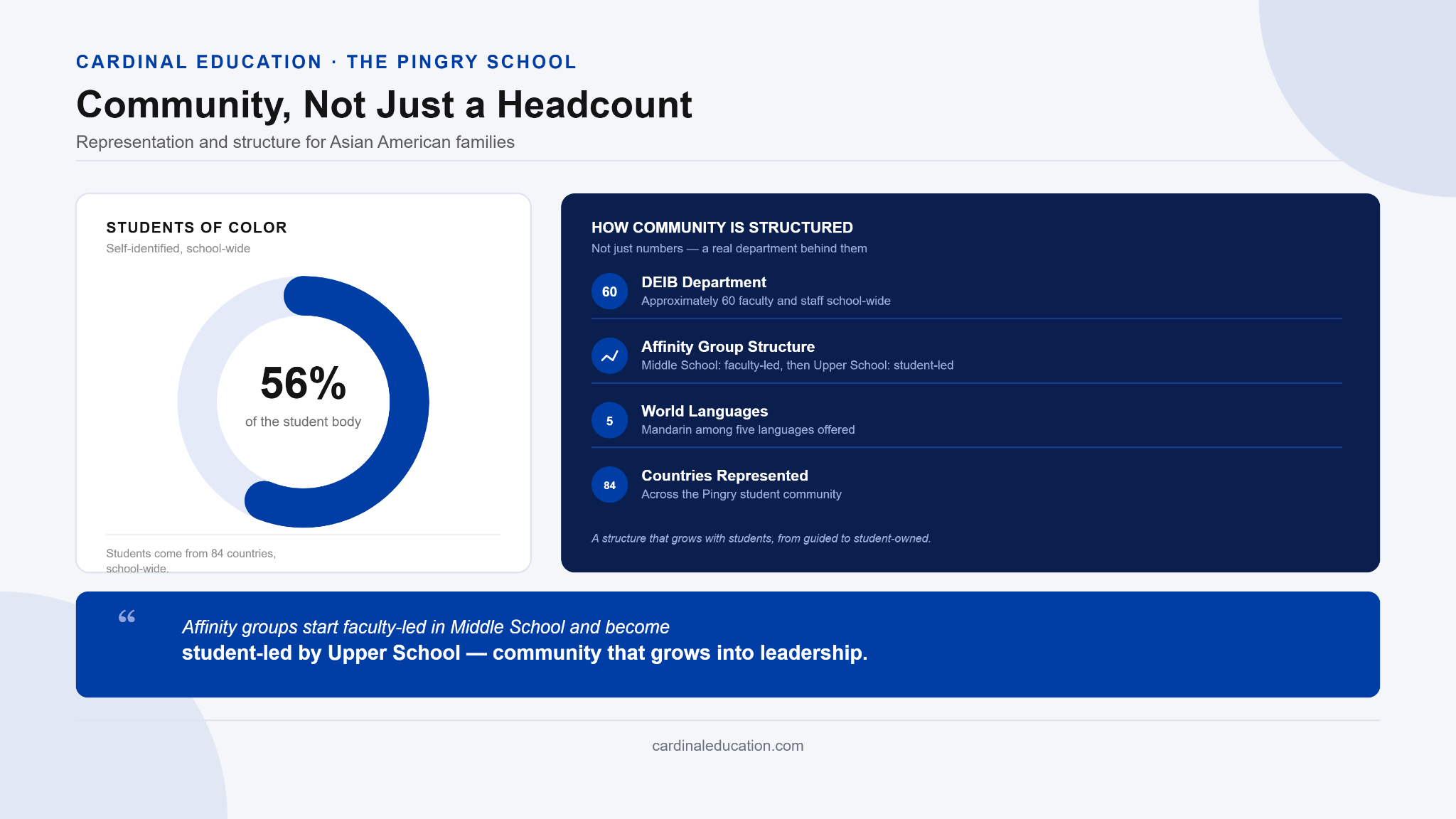
Task: Click the italic quote line about Middle School
Action: [x=425, y=627]
